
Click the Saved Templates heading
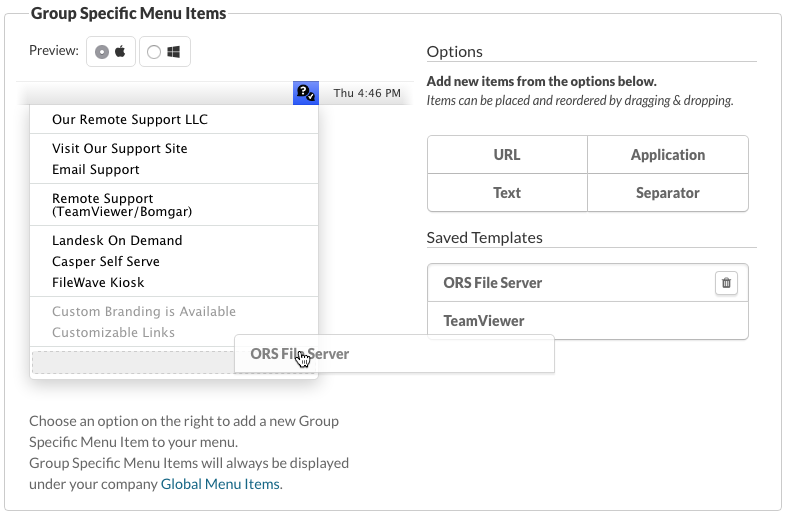(484, 237)
